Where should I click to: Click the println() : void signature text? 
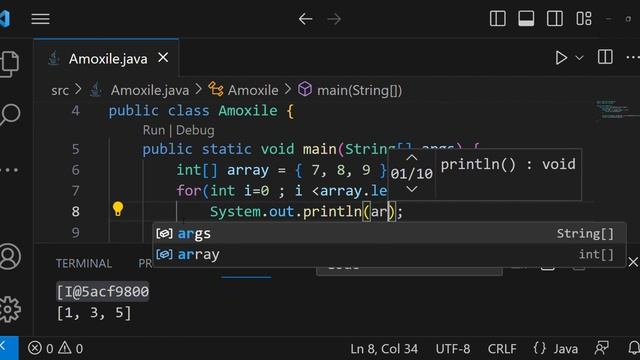point(508,164)
